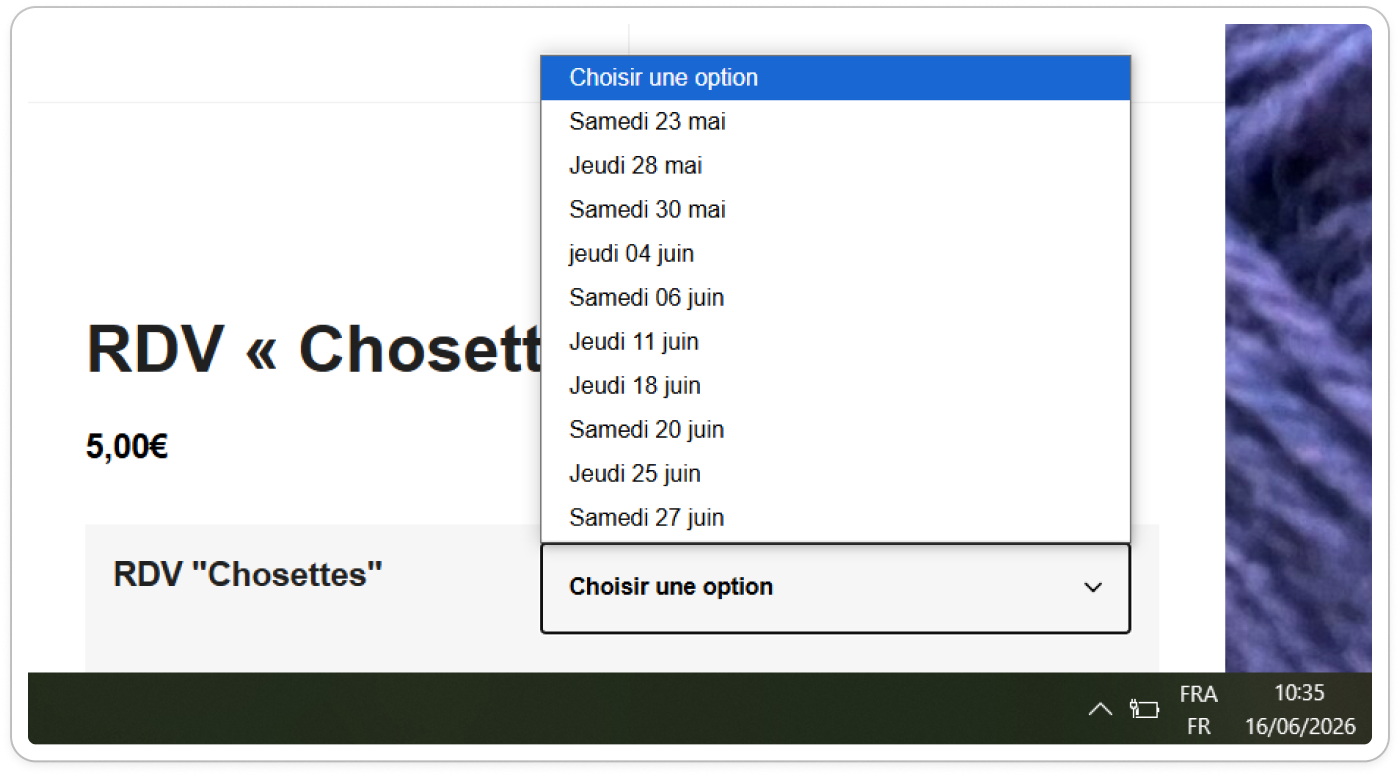Choose Samedi 23 mai from the list
The width and height of the screenshot is (1400, 777).
[x=835, y=122]
